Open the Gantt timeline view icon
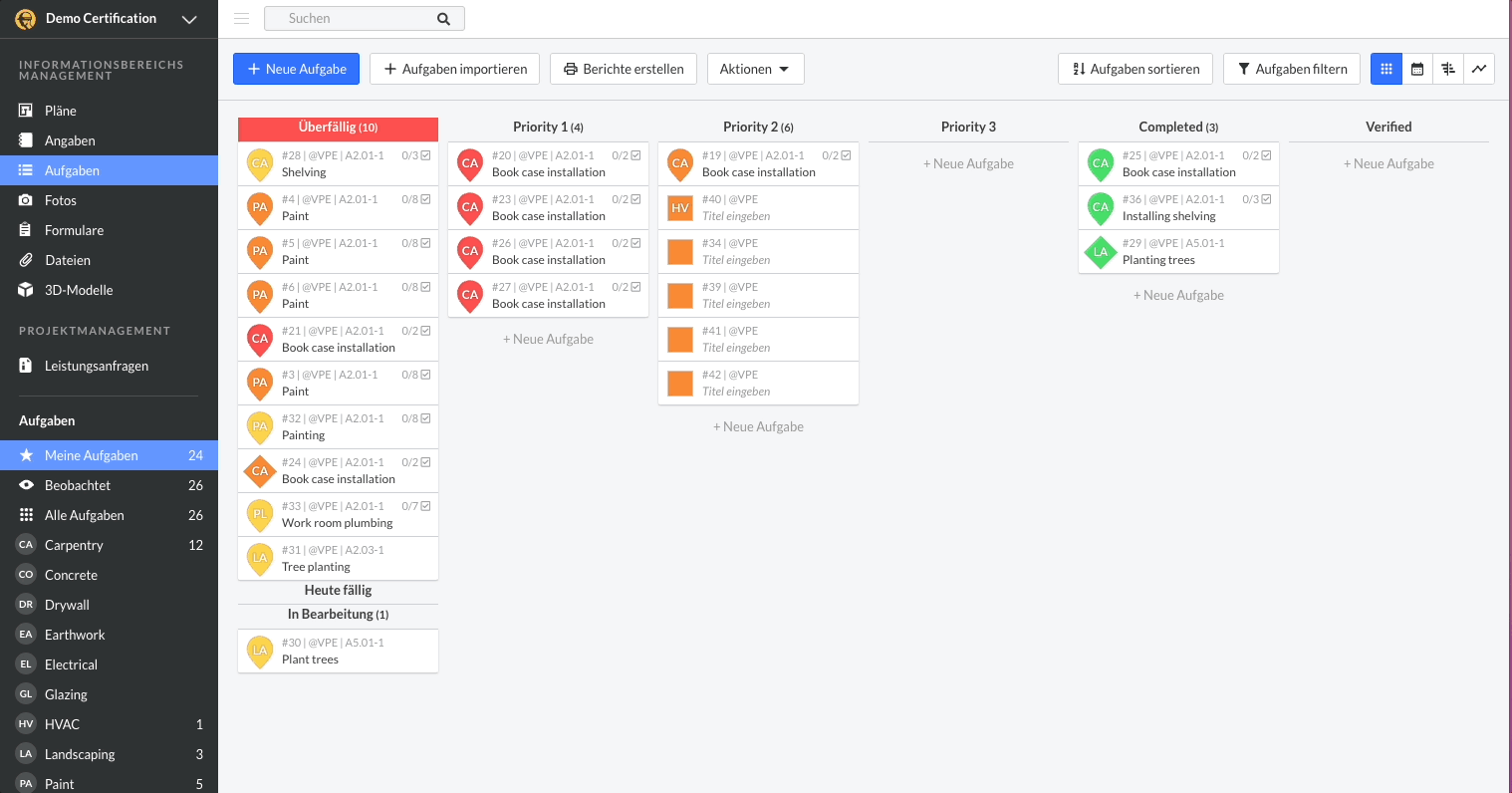1512x793 pixels. pyautogui.click(x=1448, y=69)
